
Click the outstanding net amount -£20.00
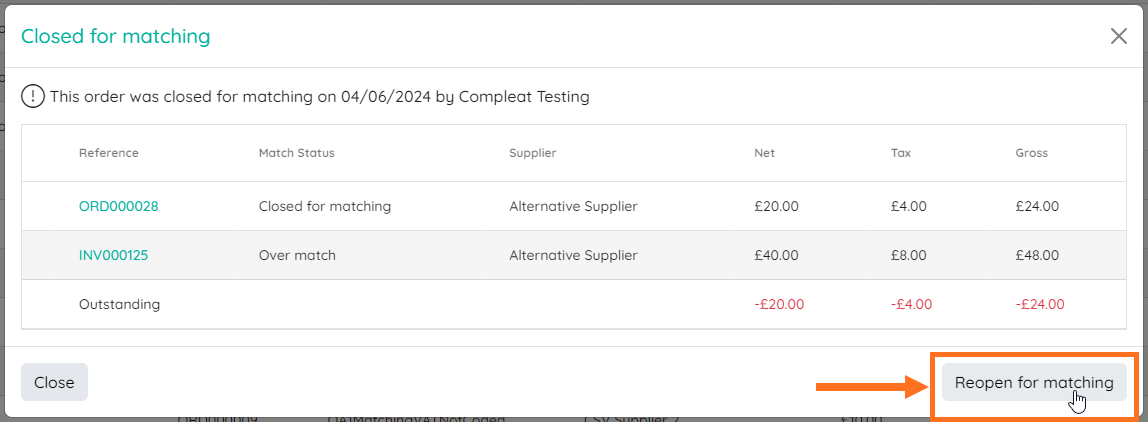click(x=779, y=304)
